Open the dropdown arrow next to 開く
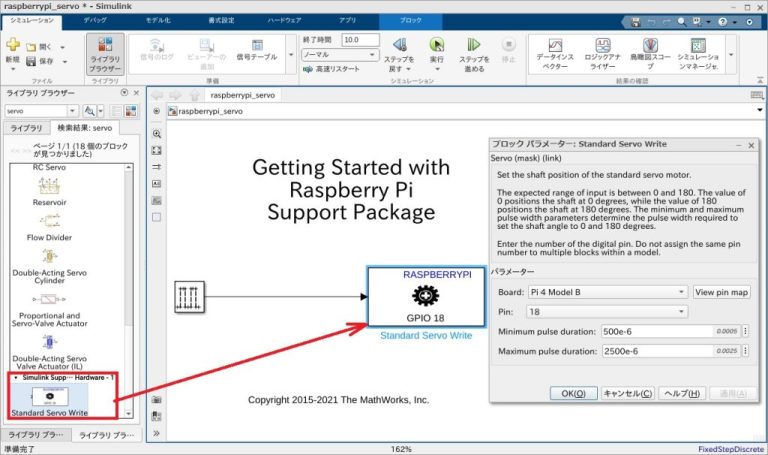768x455 pixels. tap(62, 48)
